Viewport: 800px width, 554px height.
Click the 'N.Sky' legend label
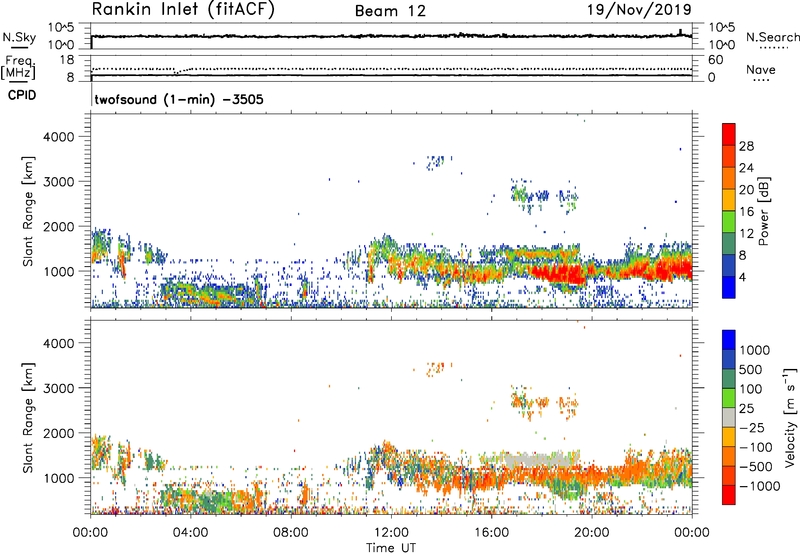pos(19,37)
